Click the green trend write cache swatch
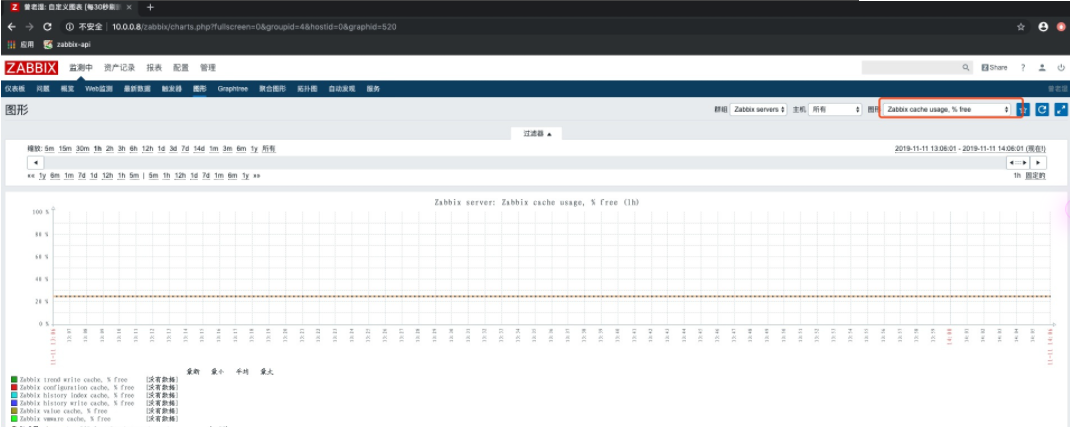Image resolution: width=1070 pixels, height=427 pixels. [x=14, y=379]
